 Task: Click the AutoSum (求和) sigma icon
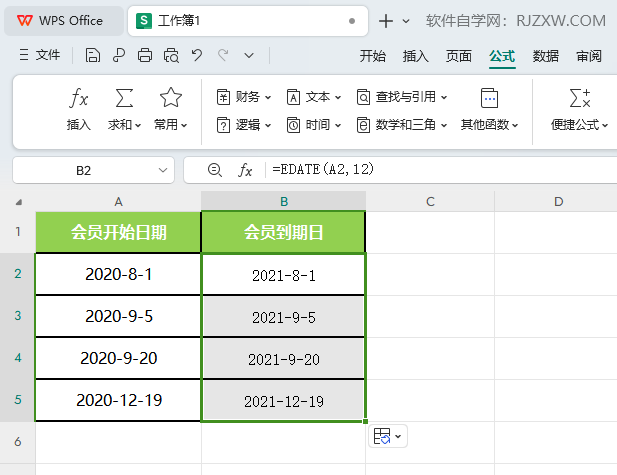pos(124,98)
